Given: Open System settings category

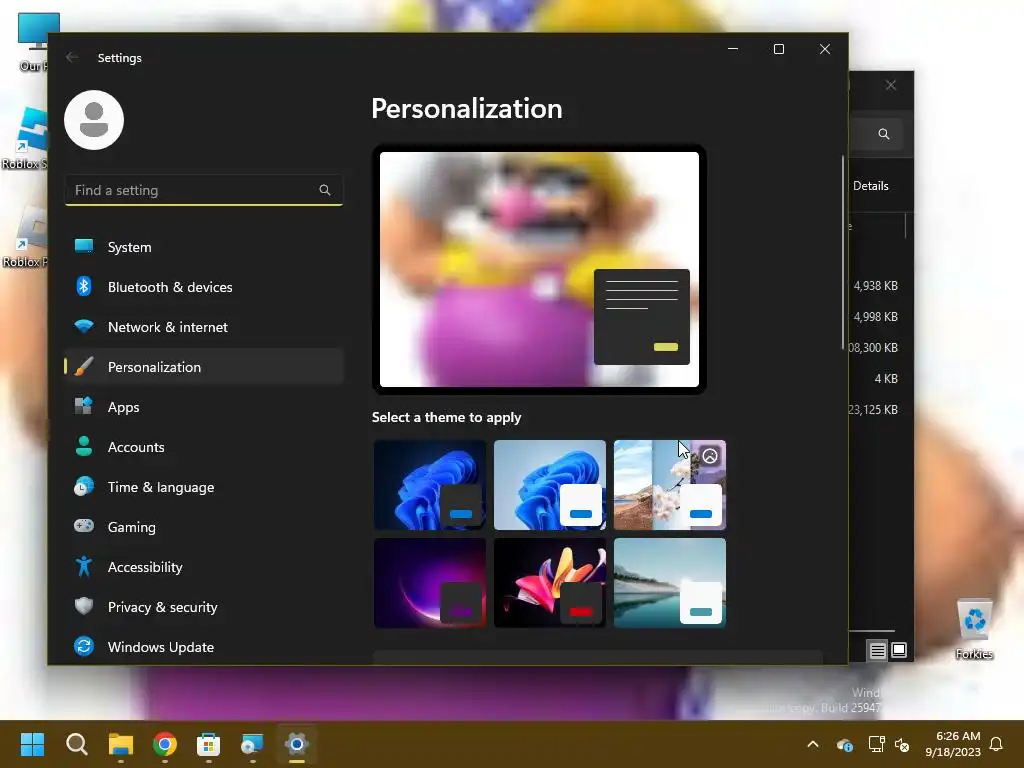Looking at the screenshot, I should (204, 247).
